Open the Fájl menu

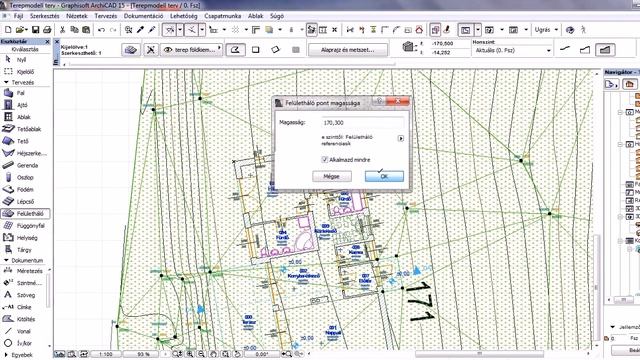coord(18,16)
